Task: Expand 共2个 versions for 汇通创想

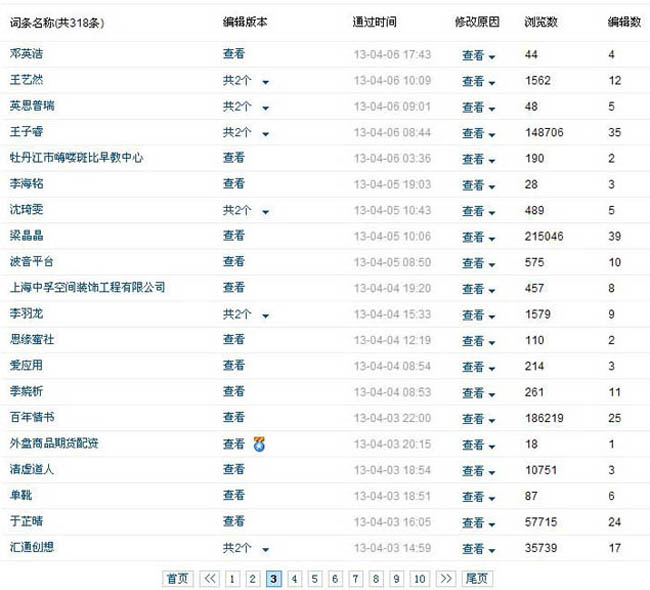Action: [x=245, y=548]
